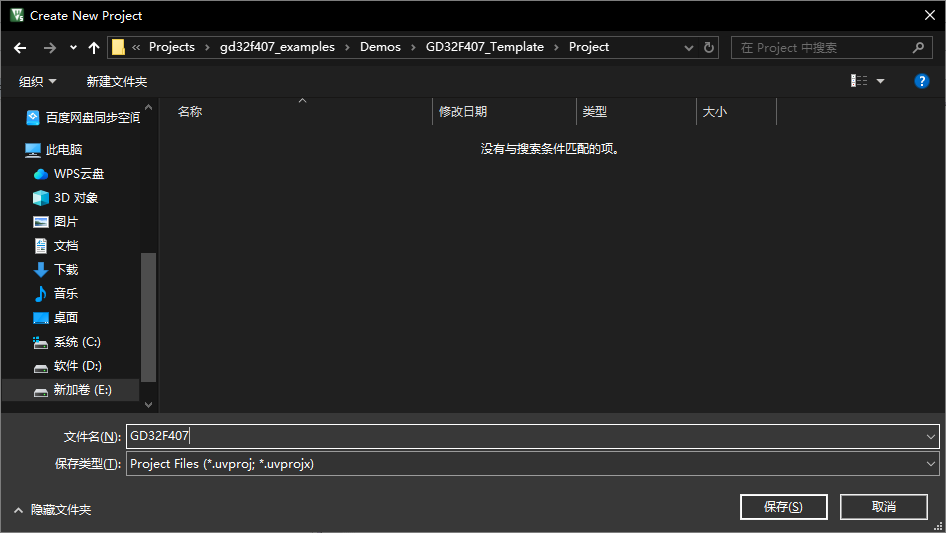946x533 pixels.
Task: Open recent locations dropdown arrow
Action: pyautogui.click(x=73, y=48)
